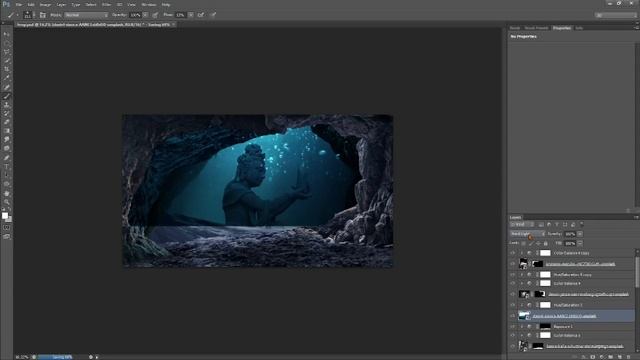Add layer mask icon at panel bottom

tap(593, 357)
